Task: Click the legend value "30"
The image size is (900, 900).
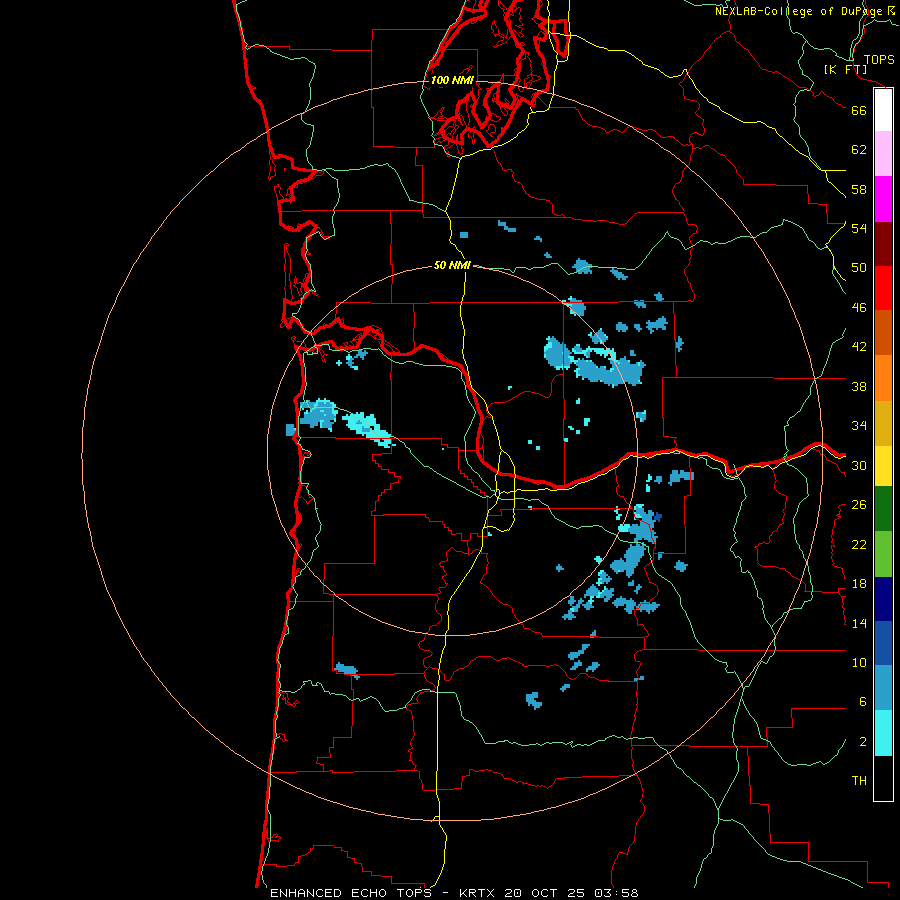Action: (859, 465)
